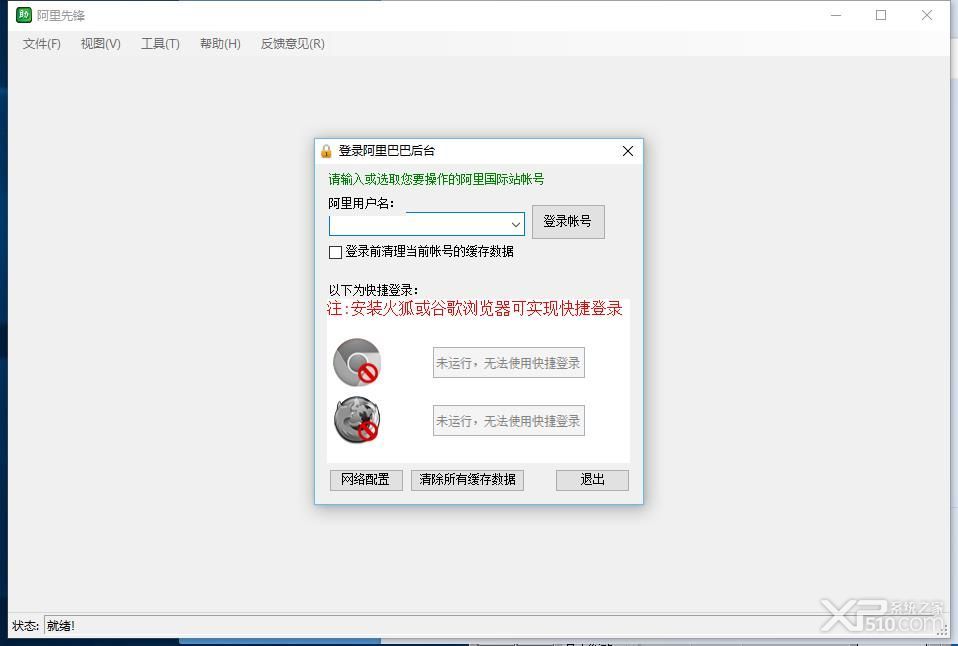Click the 就绪! status bar text

pos(60,626)
